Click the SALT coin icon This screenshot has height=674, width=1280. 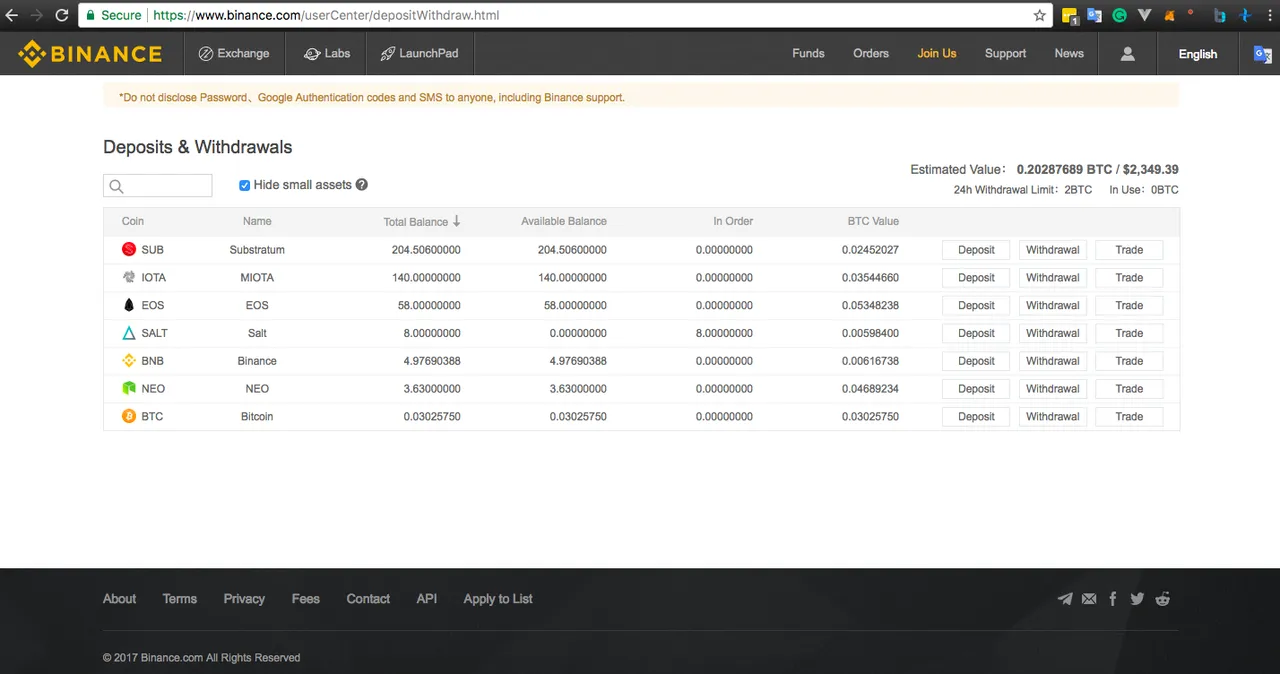[x=129, y=333]
